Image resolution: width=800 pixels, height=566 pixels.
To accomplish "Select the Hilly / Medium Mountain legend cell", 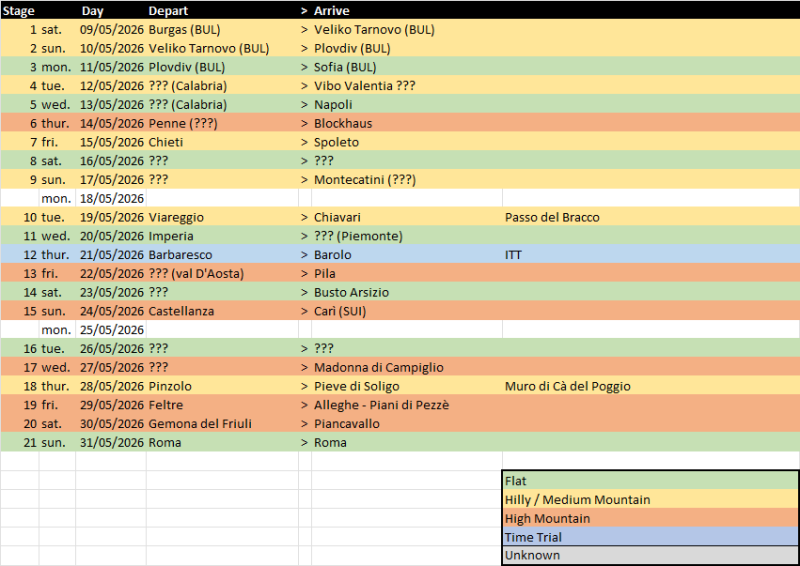I will (x=649, y=500).
